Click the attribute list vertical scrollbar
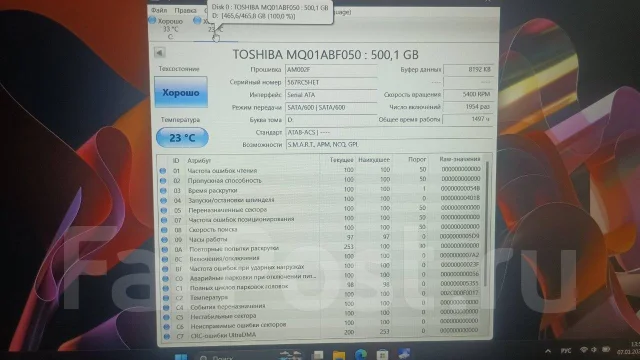This screenshot has width=640, height=360. (486, 223)
